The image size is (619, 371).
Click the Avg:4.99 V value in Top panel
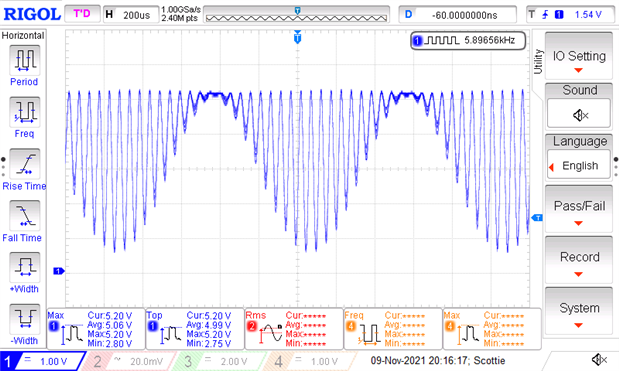208,325
